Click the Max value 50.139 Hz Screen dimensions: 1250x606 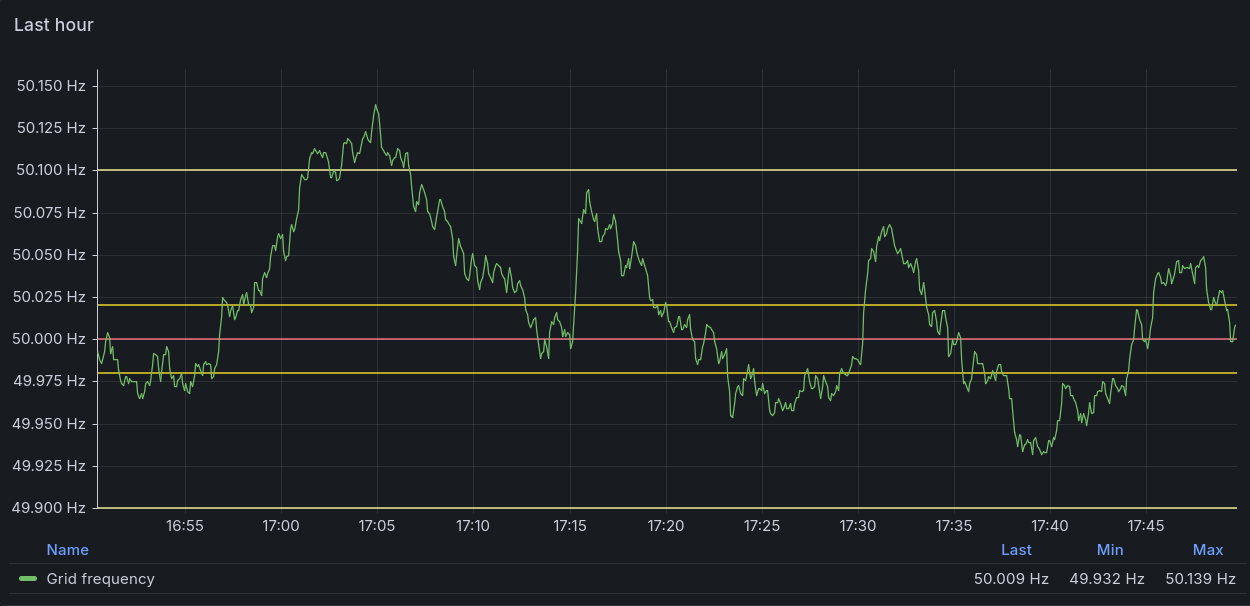(1203, 579)
